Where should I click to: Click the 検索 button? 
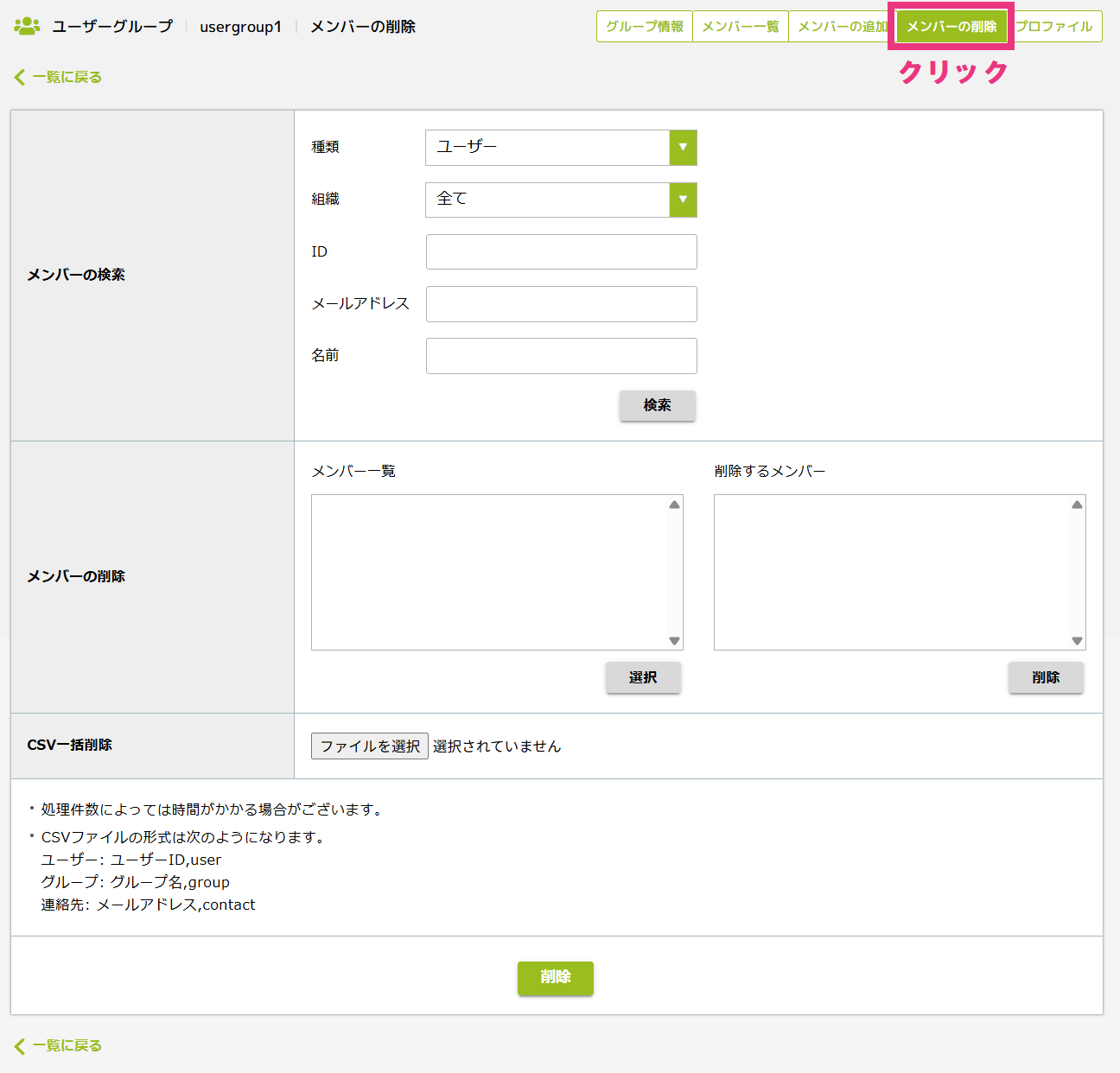658,405
